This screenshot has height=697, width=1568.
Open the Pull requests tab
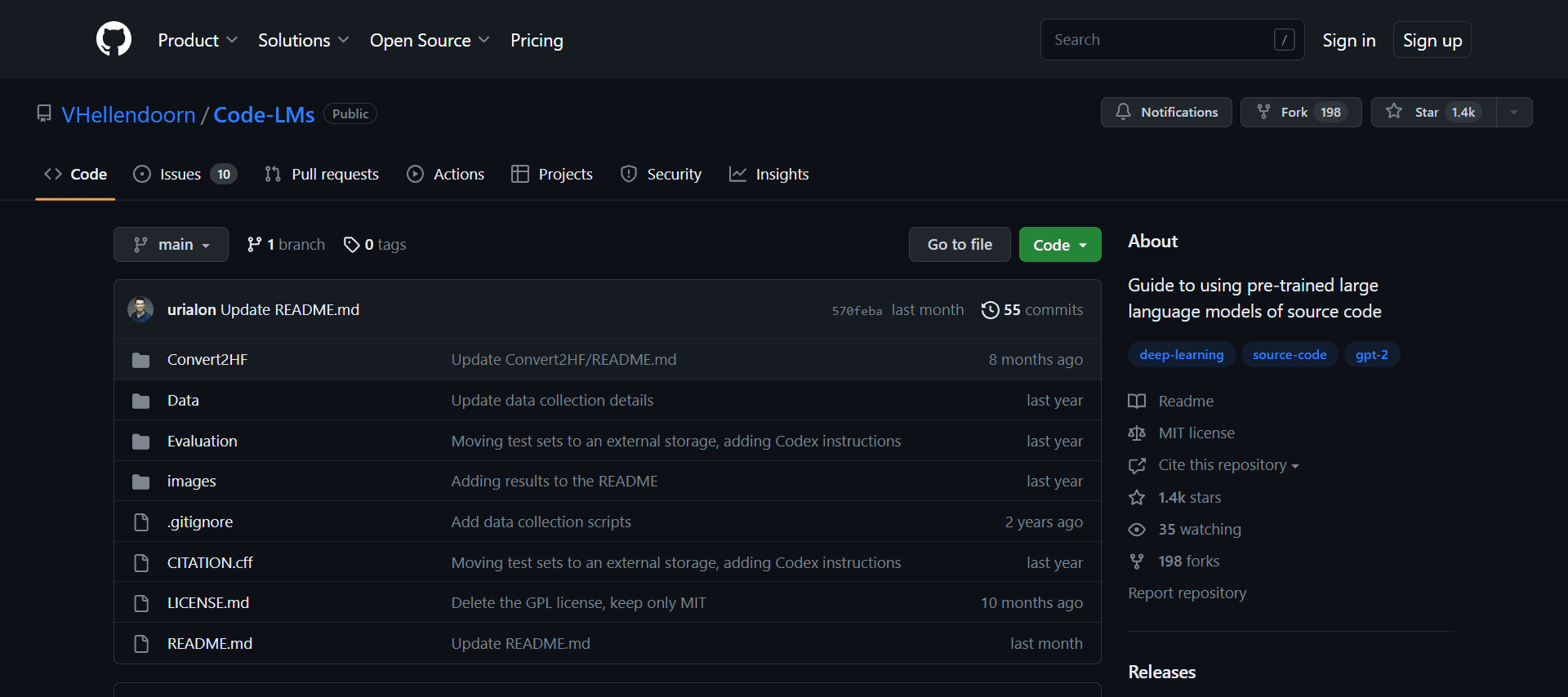(x=322, y=174)
